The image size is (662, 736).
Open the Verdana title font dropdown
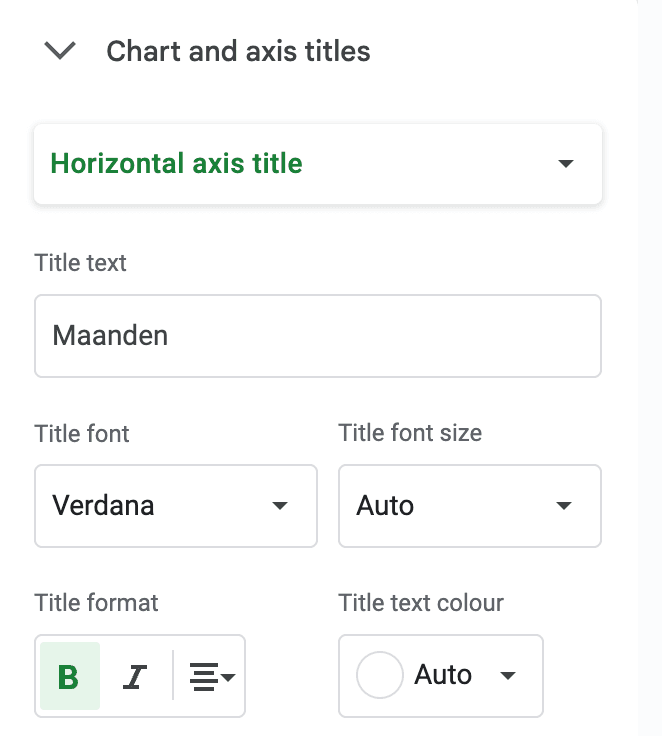(175, 506)
